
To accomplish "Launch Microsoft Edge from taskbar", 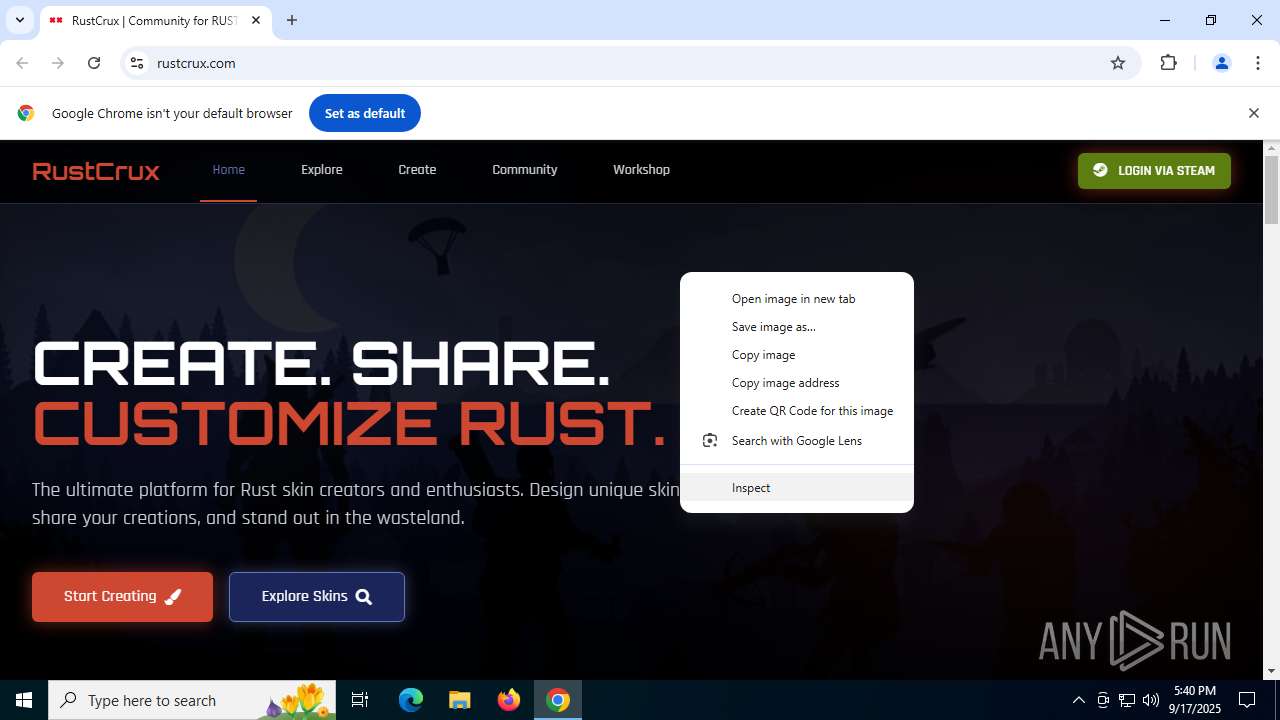I will click(x=411, y=700).
